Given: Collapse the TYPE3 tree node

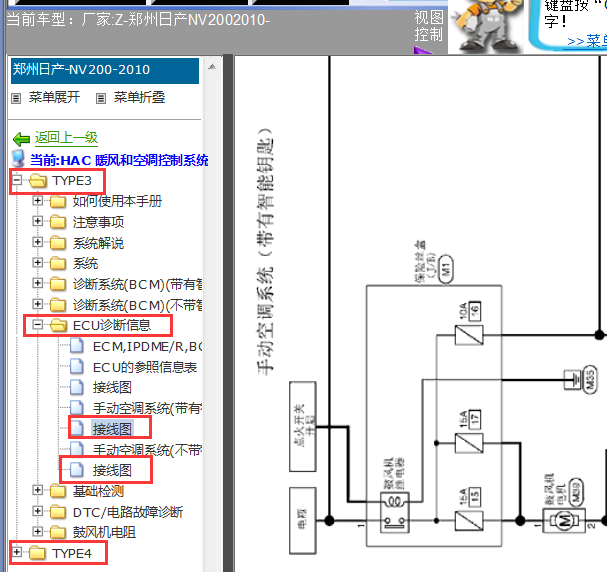Looking at the screenshot, I should tap(17, 180).
